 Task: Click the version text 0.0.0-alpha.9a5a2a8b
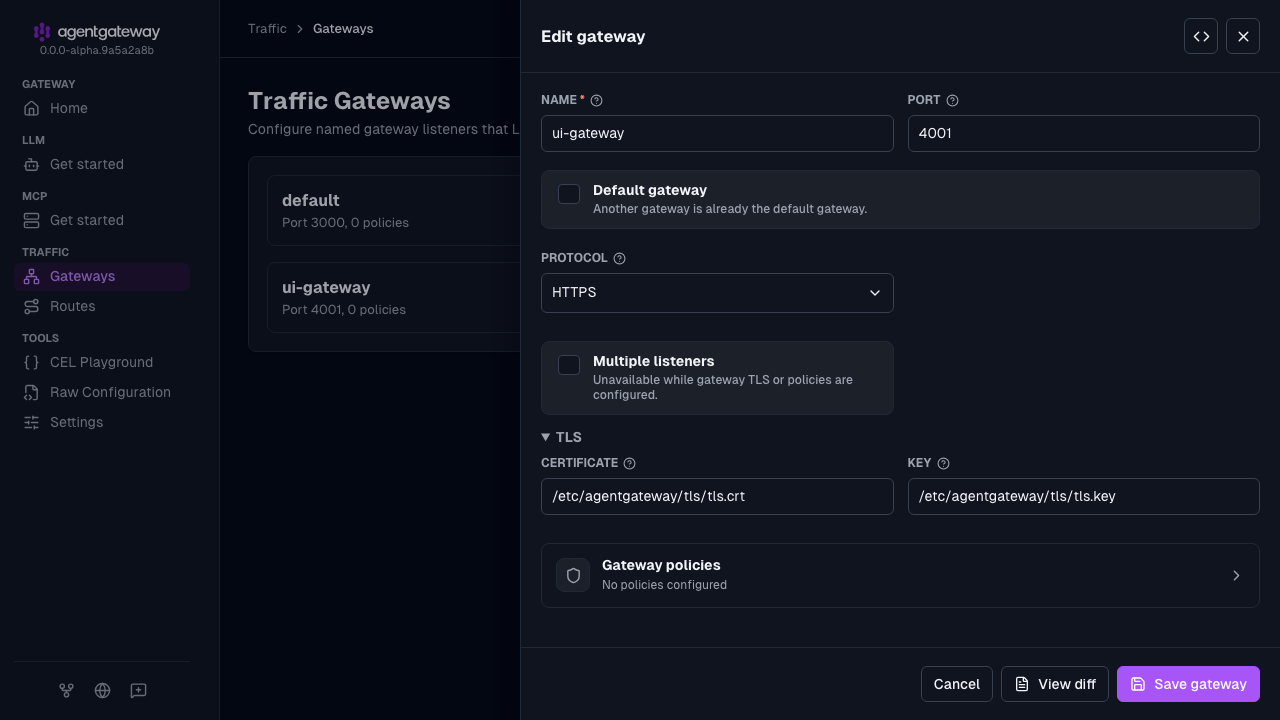click(x=97, y=50)
